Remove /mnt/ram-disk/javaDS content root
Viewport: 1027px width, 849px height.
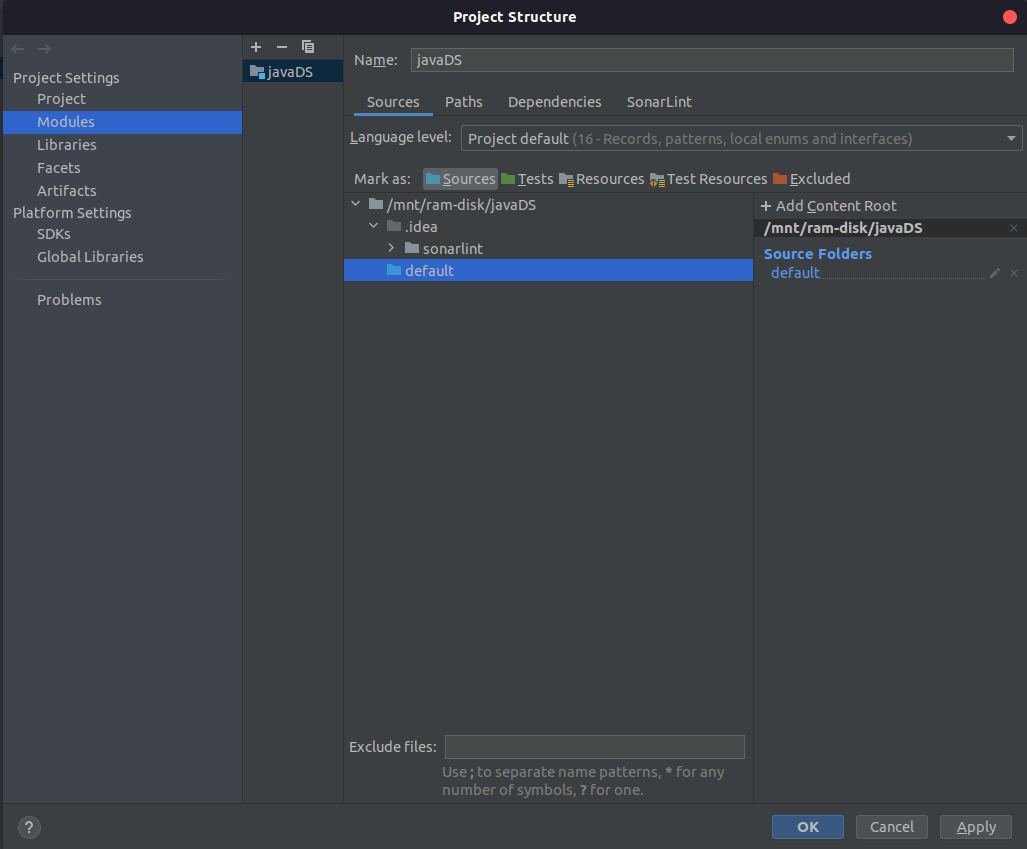tap(1014, 228)
